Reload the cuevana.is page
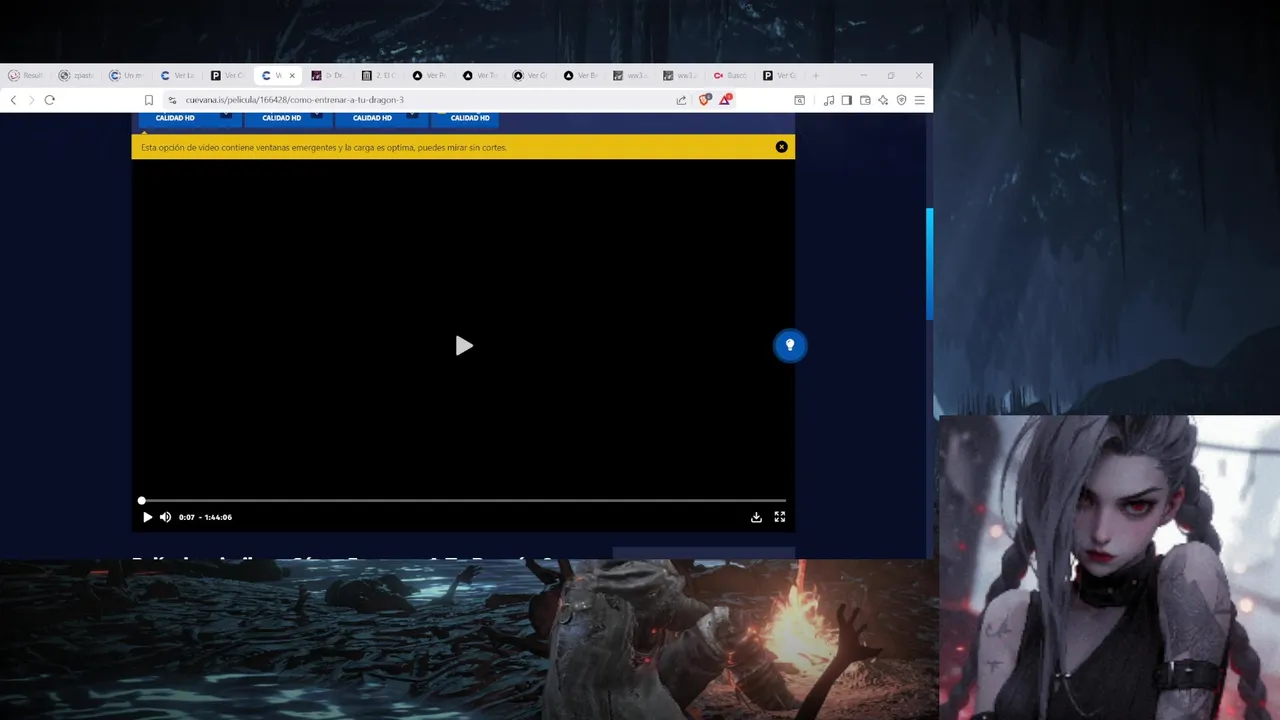Image resolution: width=1280 pixels, height=720 pixels. coord(49,100)
